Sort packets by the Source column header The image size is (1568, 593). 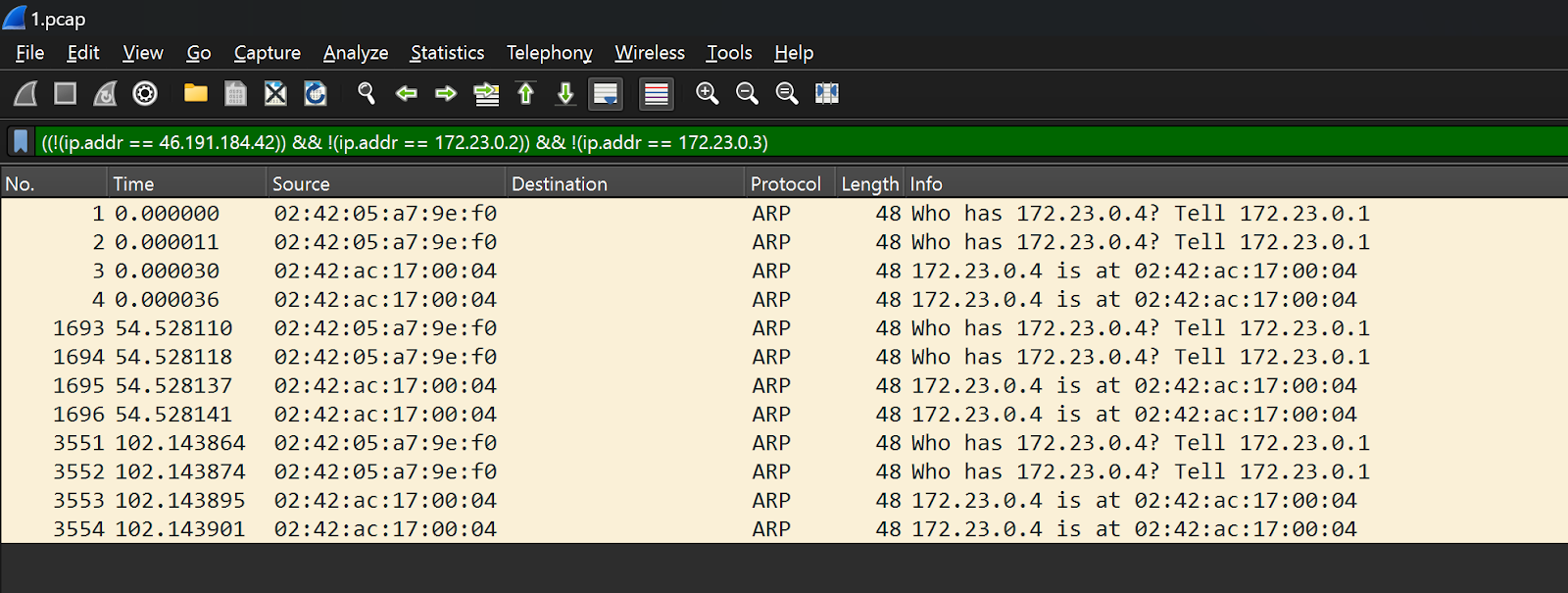[x=385, y=183]
